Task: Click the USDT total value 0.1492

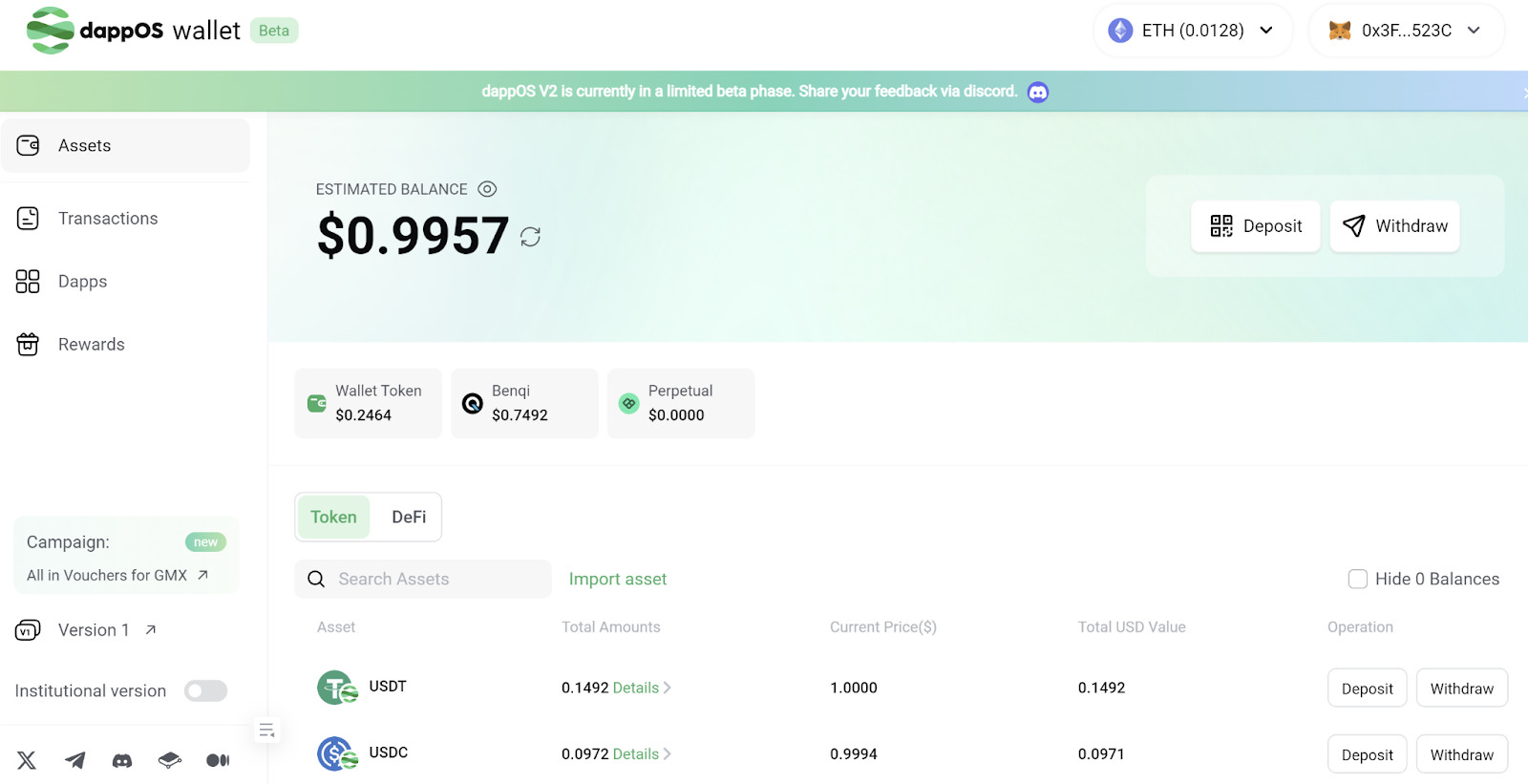Action: point(1102,688)
